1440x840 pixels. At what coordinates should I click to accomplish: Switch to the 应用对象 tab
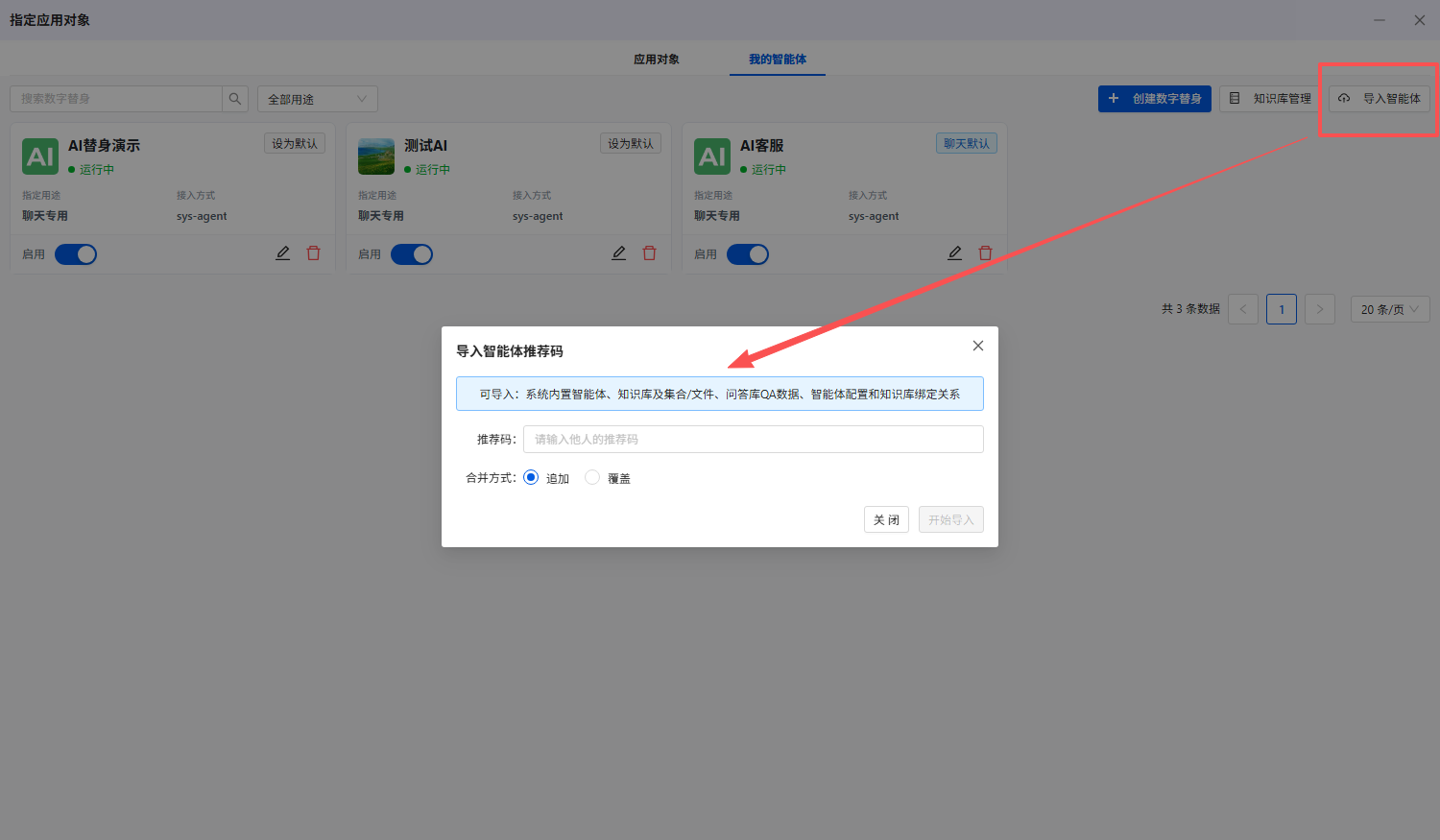[657, 60]
